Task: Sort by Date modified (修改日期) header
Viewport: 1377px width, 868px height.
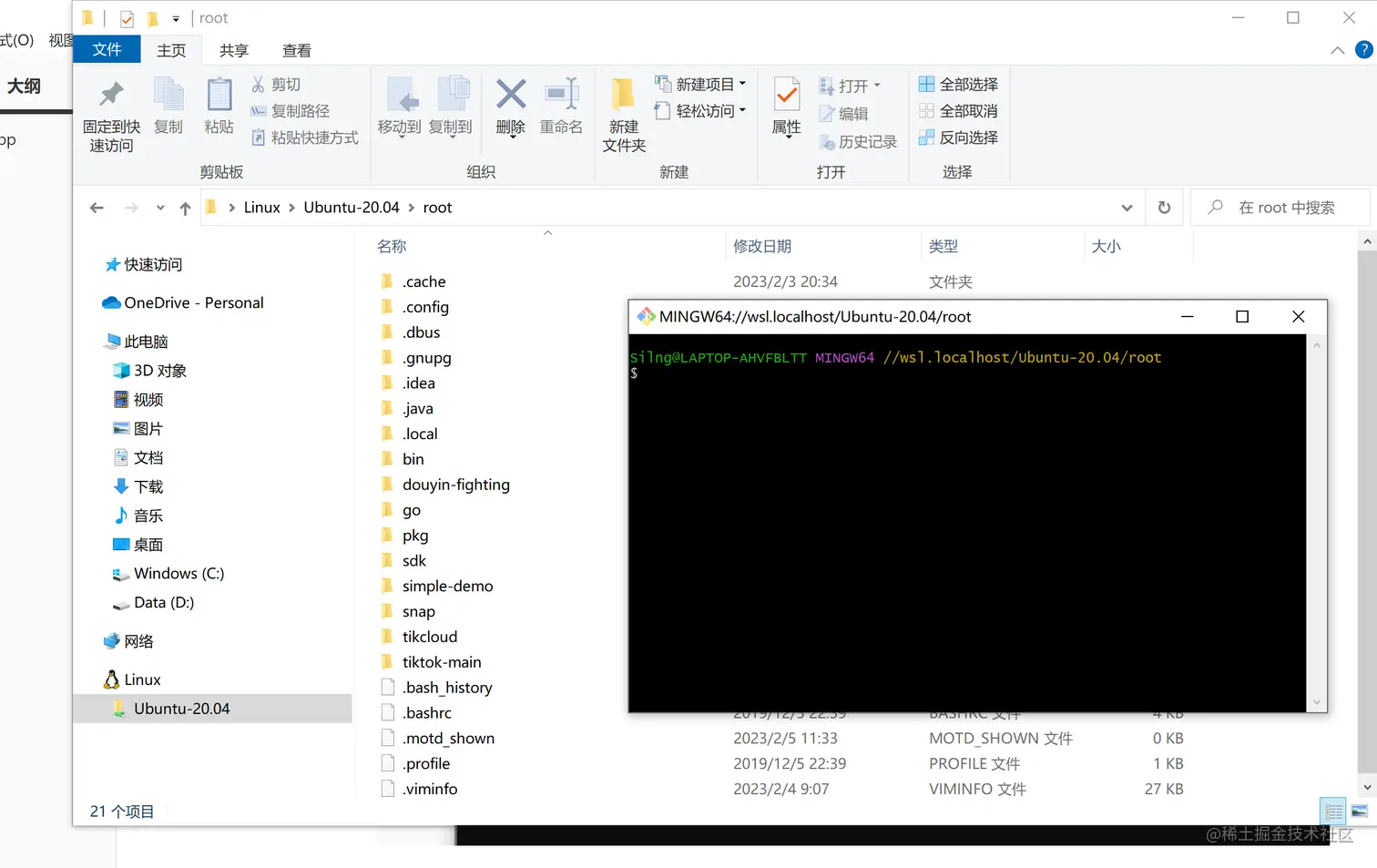Action: coord(762,246)
